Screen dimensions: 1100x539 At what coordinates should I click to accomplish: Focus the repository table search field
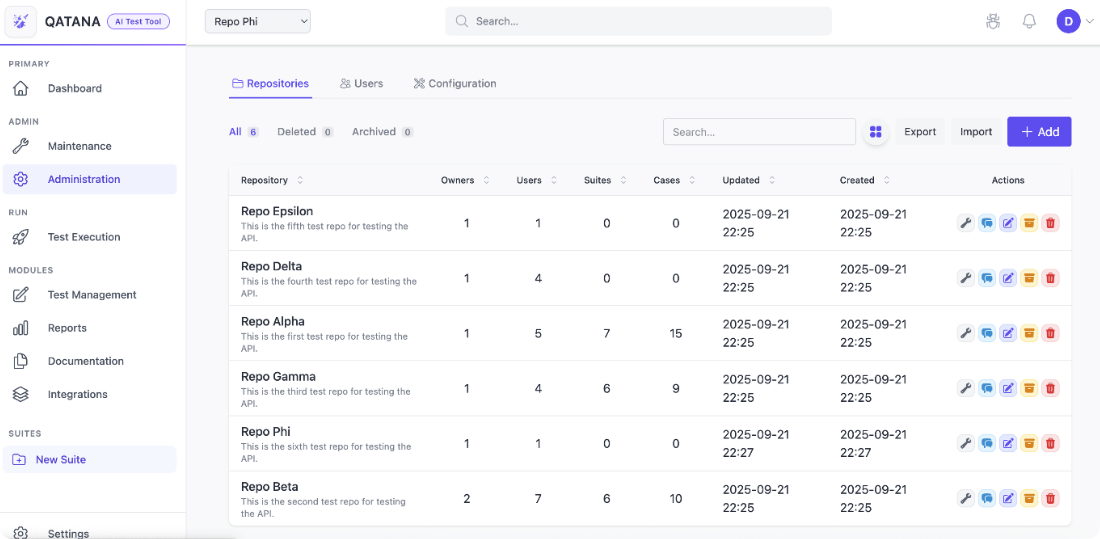(x=759, y=132)
